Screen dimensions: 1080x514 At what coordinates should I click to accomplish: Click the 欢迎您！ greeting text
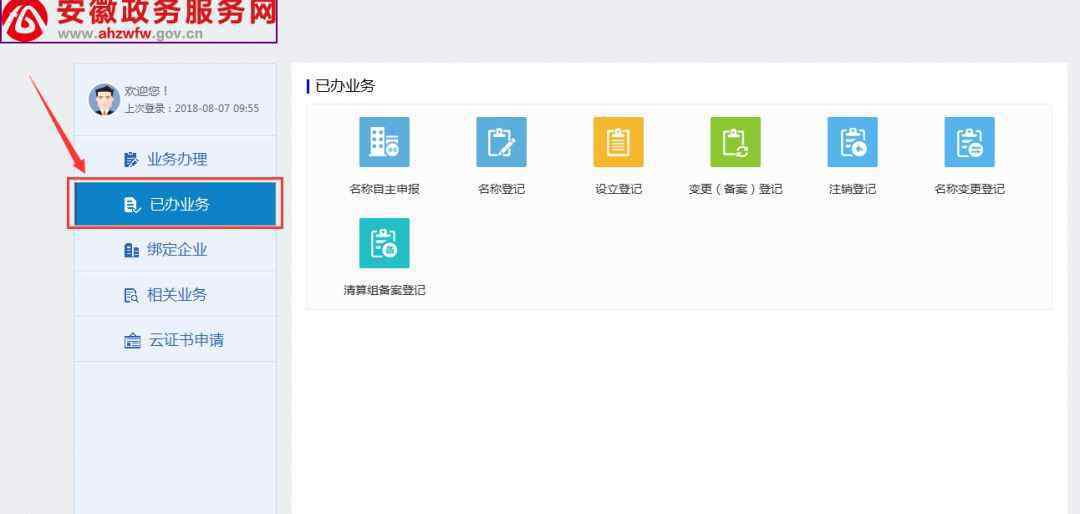147,91
